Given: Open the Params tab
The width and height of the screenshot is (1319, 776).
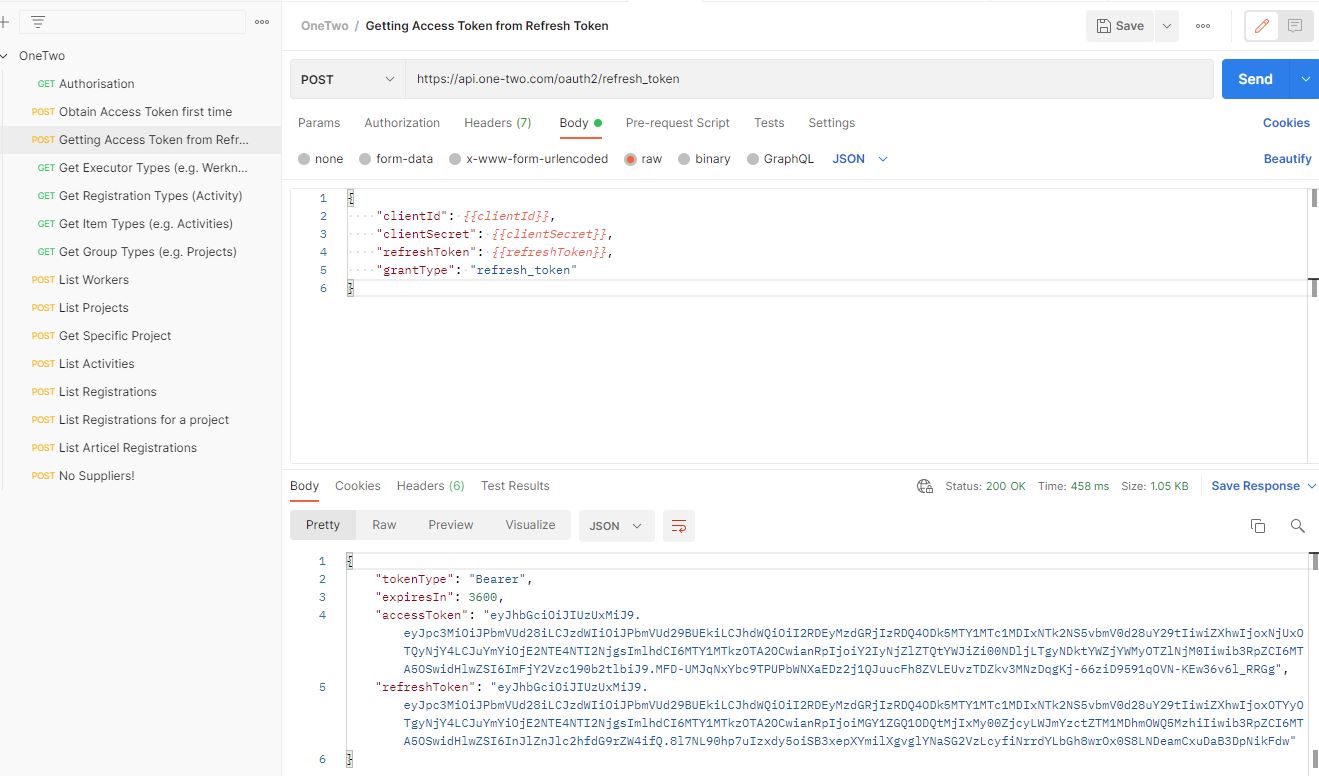Looking at the screenshot, I should pos(319,123).
